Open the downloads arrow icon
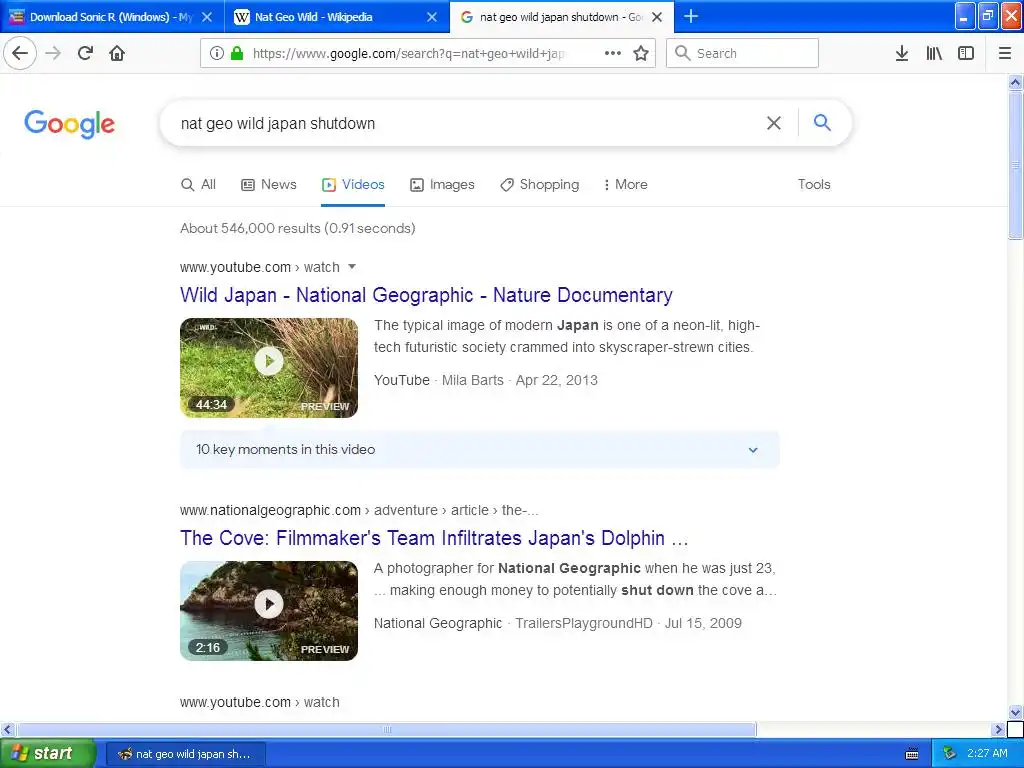Image resolution: width=1024 pixels, height=768 pixels. [902, 53]
